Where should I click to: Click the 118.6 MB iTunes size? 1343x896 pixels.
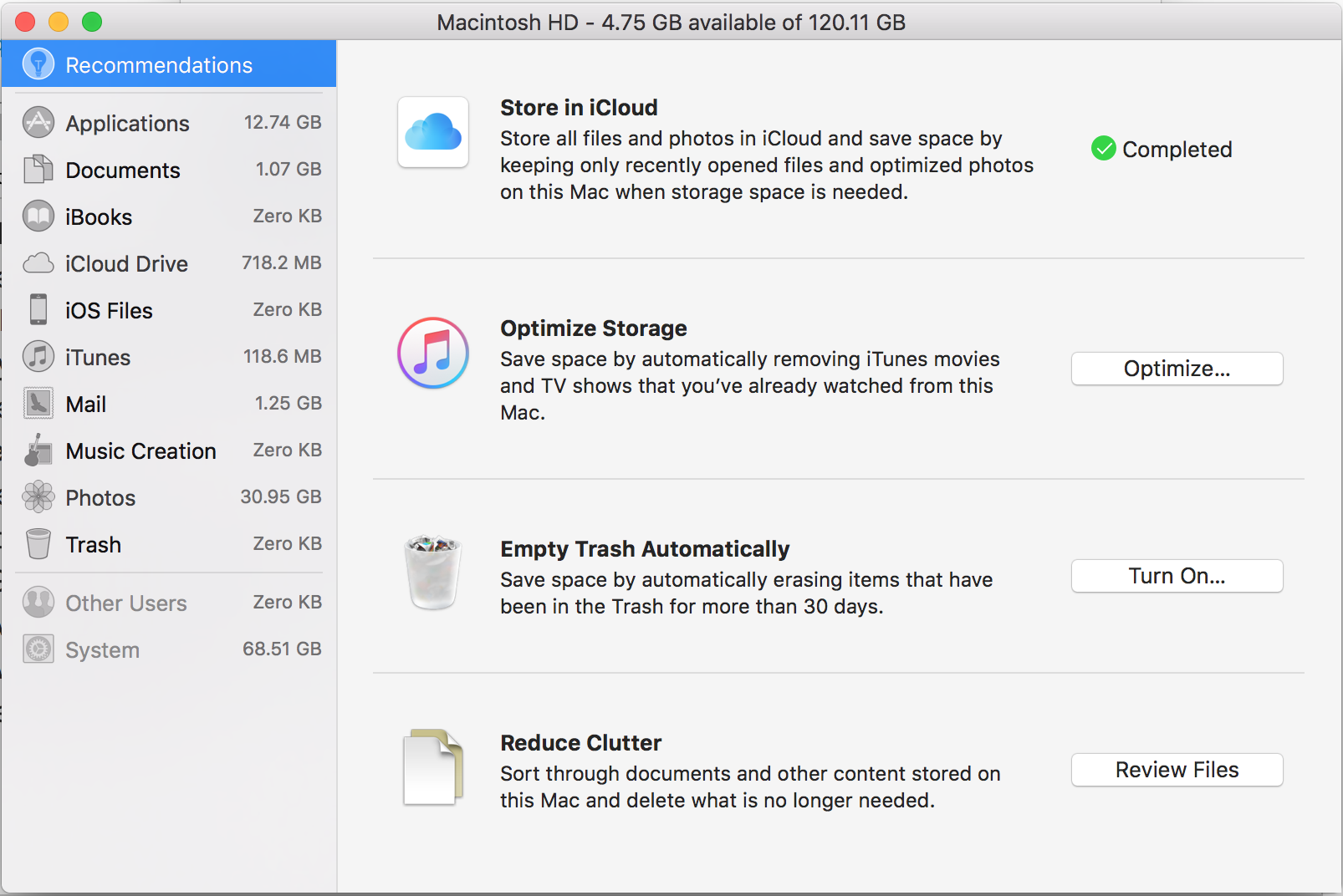pos(283,356)
